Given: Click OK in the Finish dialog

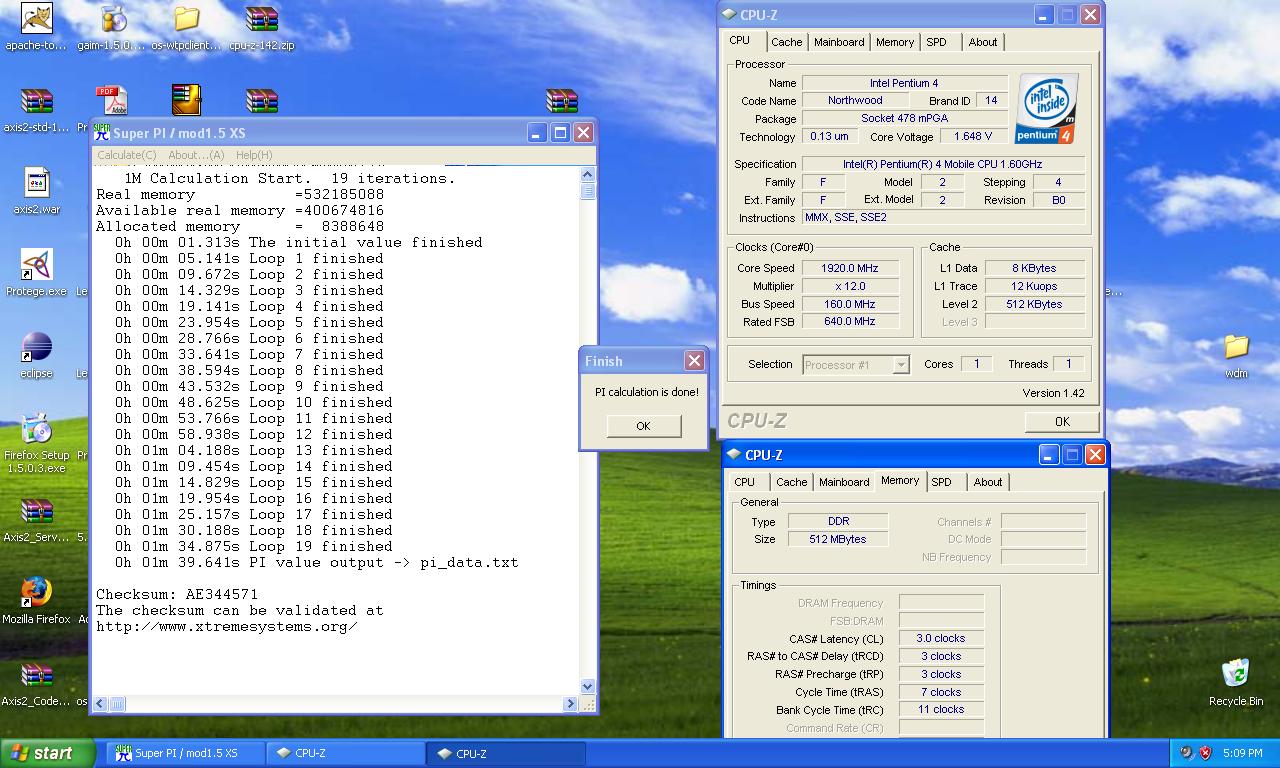Looking at the screenshot, I should (x=643, y=426).
